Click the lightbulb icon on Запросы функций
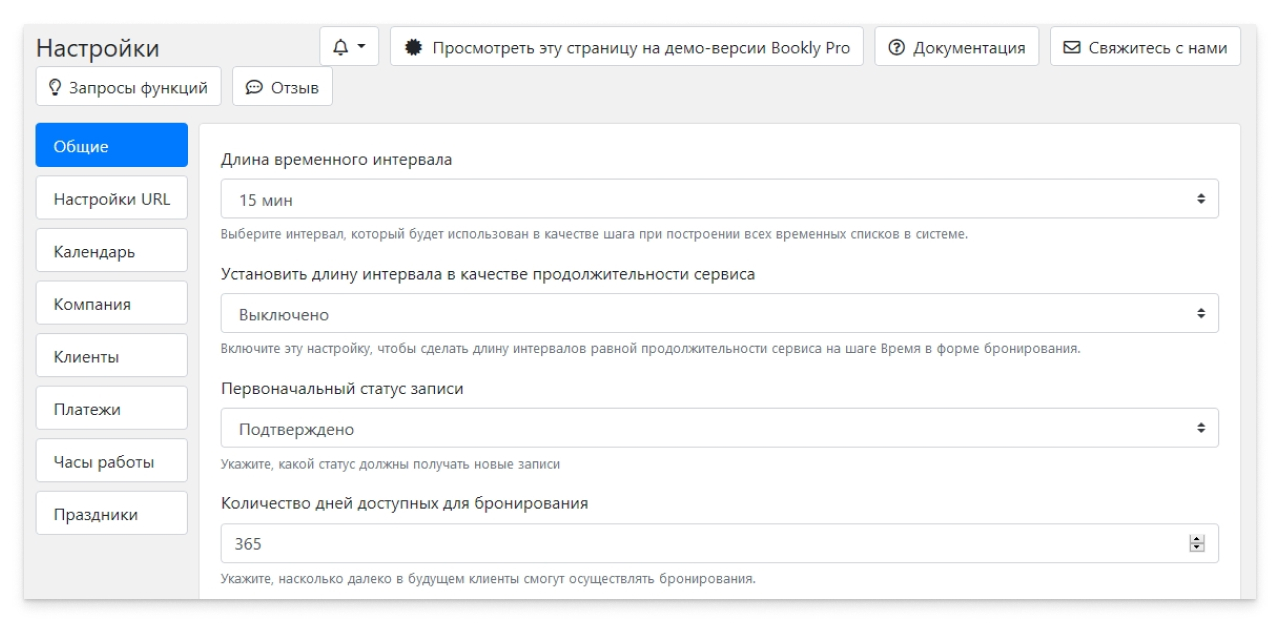This screenshot has width=1280, height=623. pyautogui.click(x=55, y=89)
